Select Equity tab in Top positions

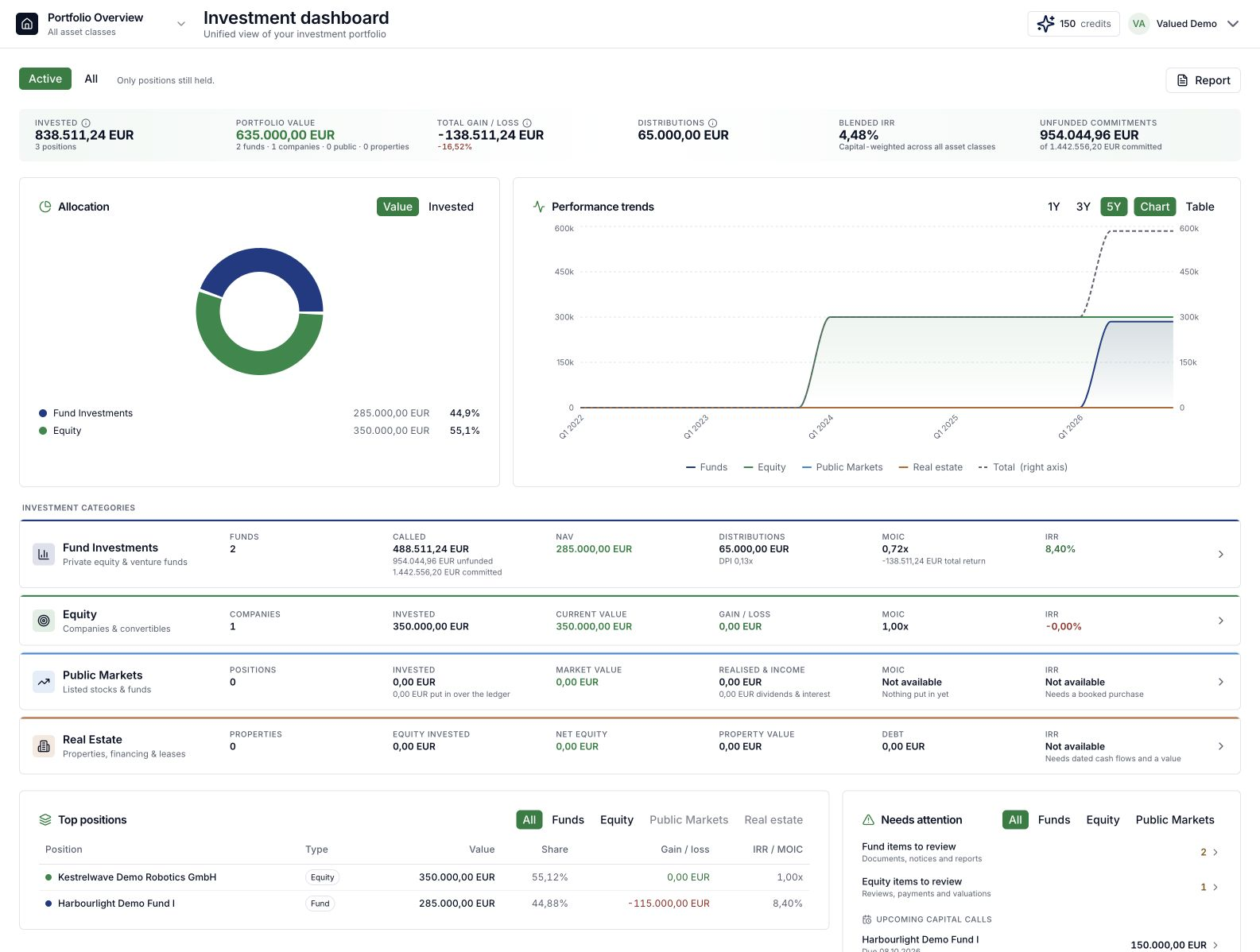point(617,820)
